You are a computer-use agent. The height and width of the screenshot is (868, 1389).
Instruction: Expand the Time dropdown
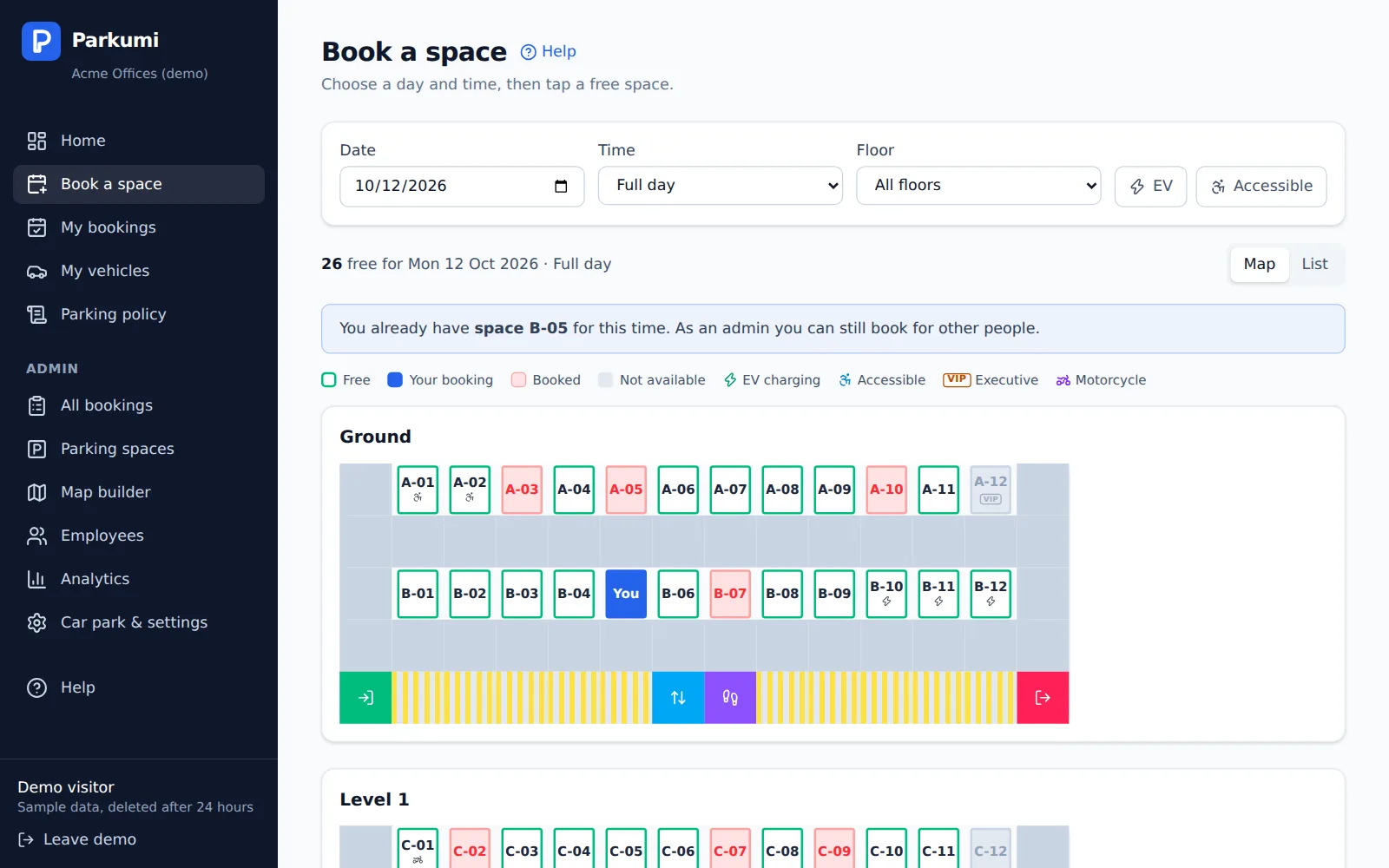tap(720, 186)
